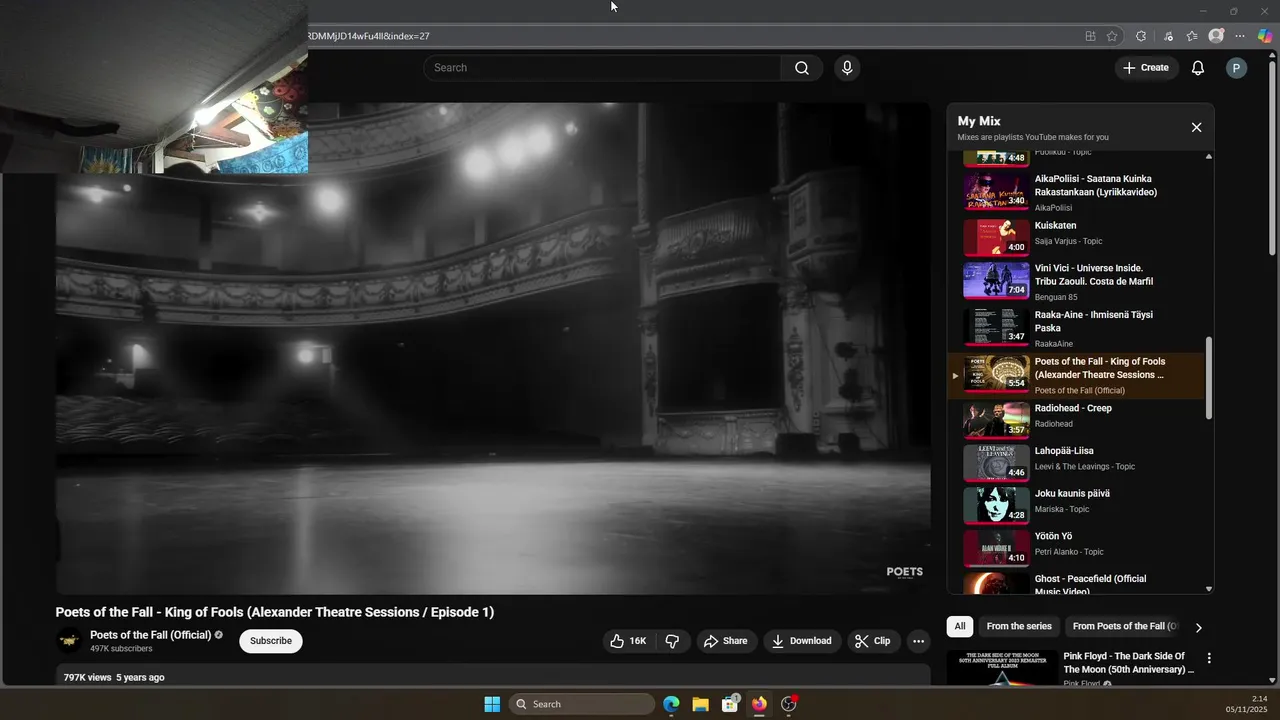Select the All filter chip
Viewport: 1280px width, 720px height.
pos(960,626)
